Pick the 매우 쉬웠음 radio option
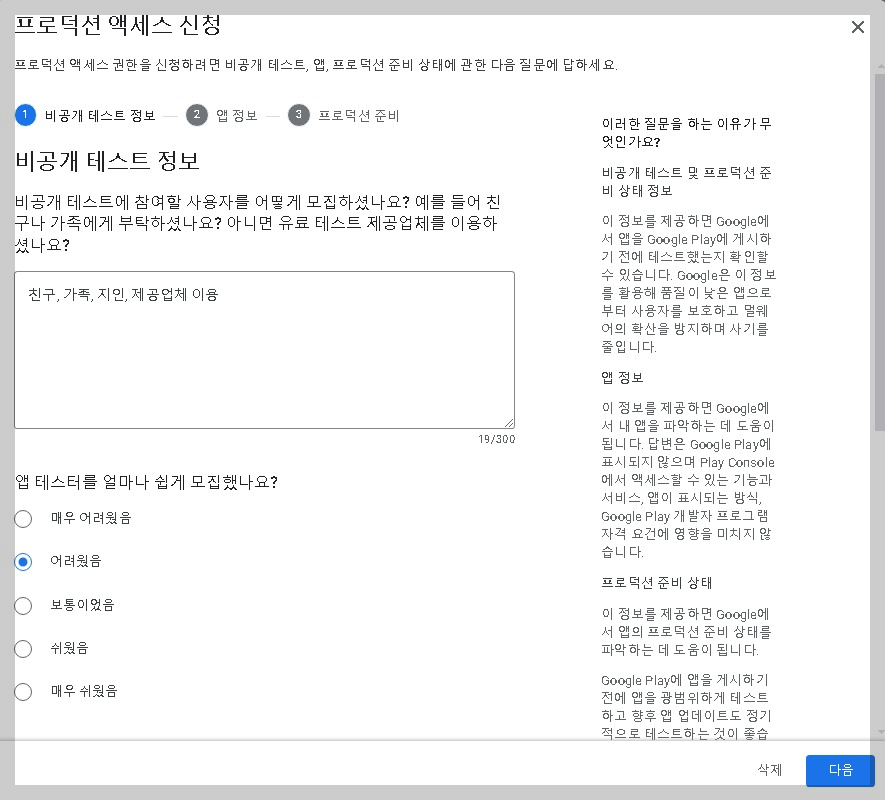This screenshot has width=885, height=800. pos(23,691)
